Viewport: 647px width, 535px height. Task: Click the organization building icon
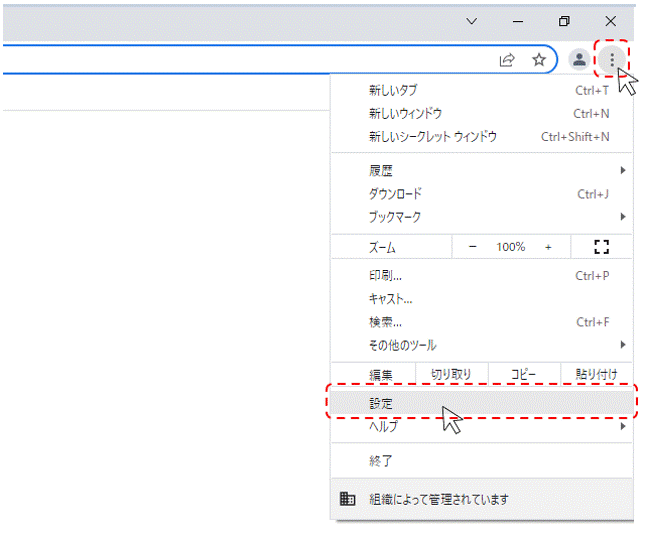pyautogui.click(x=347, y=499)
